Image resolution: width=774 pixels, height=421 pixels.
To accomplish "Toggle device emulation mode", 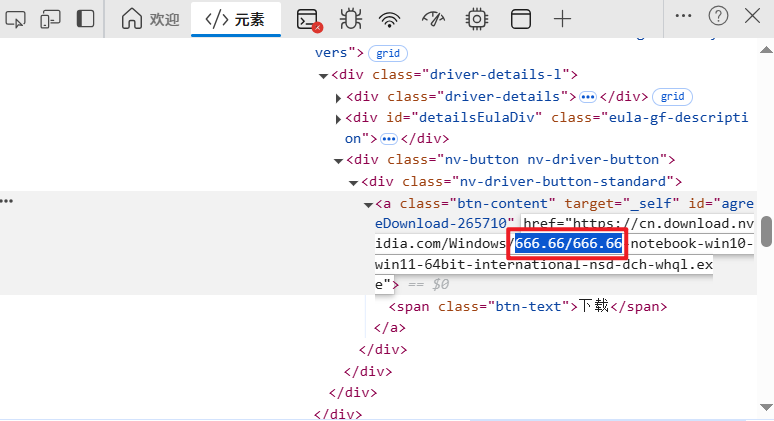I will tap(51, 18).
